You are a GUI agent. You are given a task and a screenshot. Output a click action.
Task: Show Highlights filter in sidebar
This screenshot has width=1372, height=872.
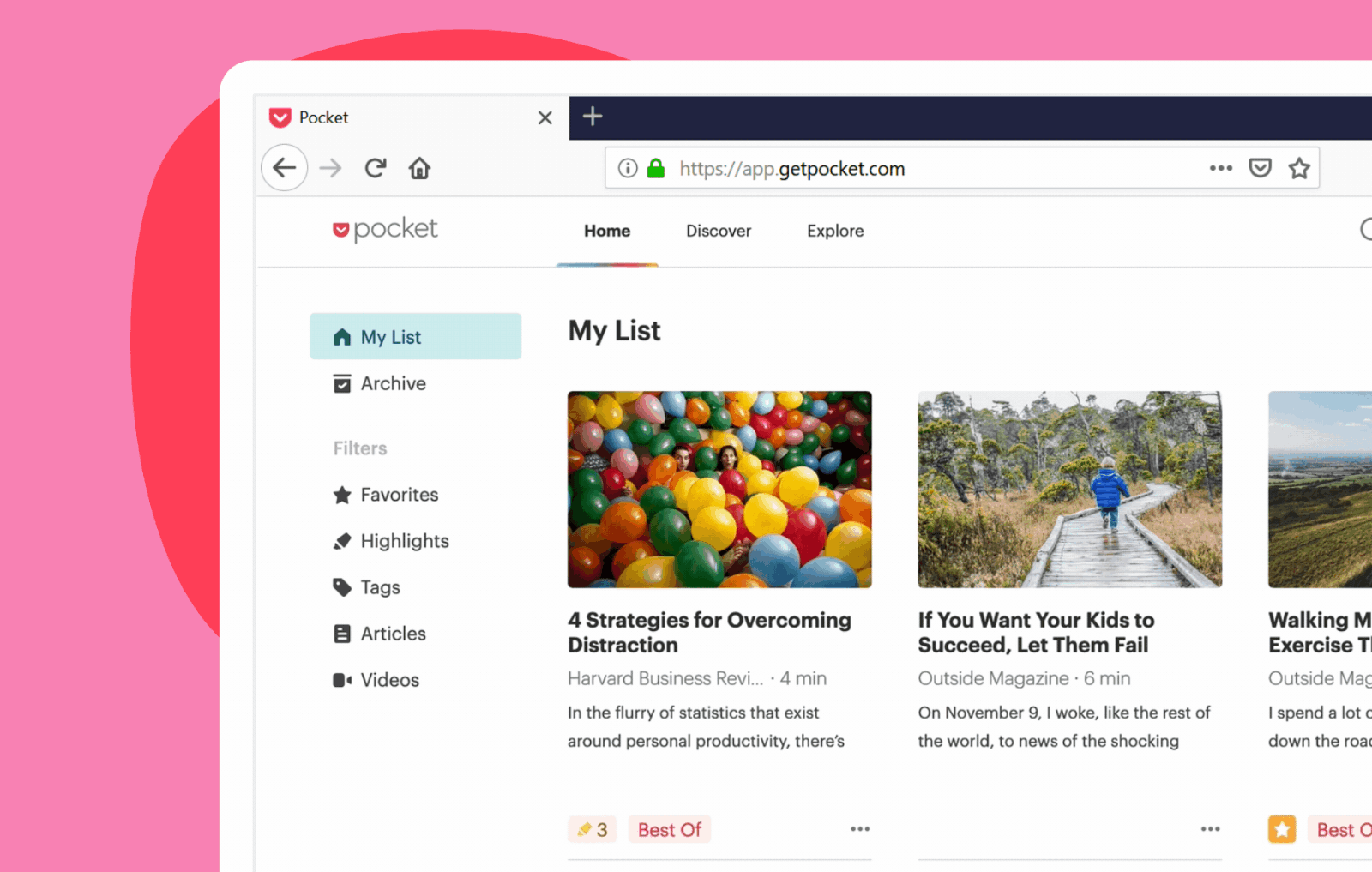click(x=404, y=541)
